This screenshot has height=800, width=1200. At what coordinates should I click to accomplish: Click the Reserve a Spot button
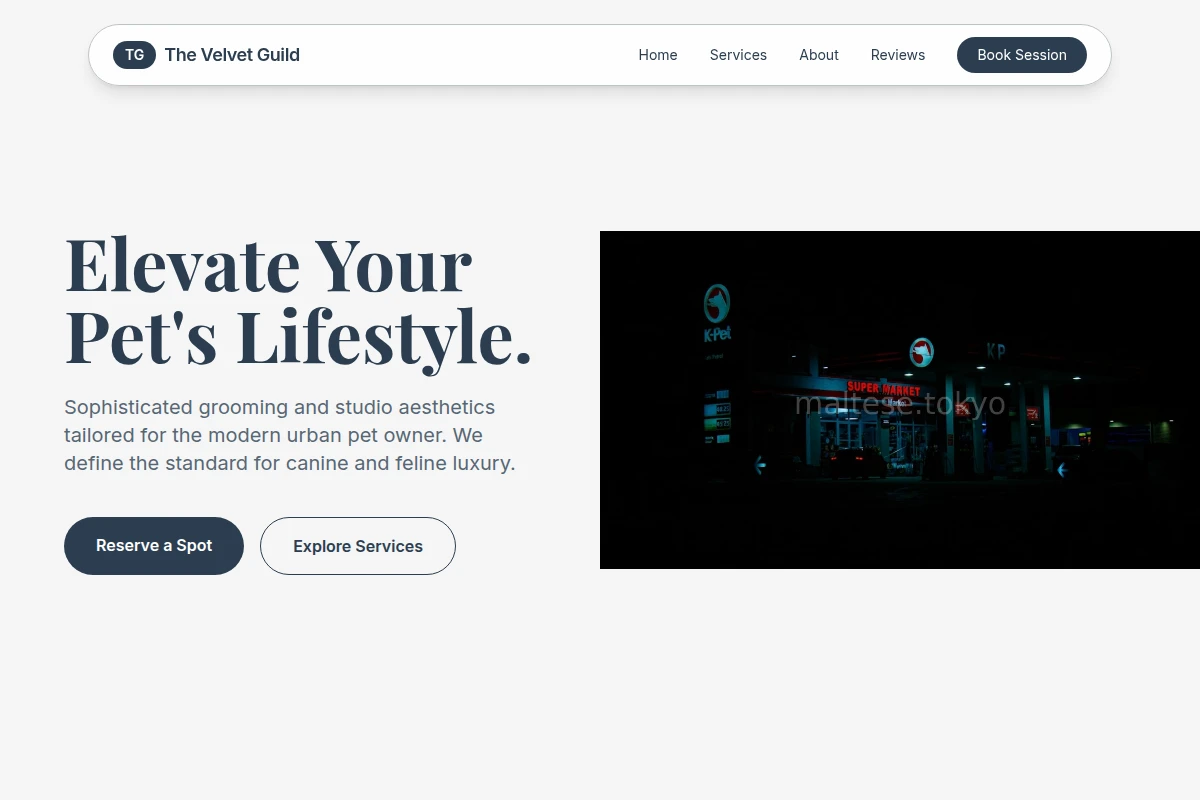[154, 546]
